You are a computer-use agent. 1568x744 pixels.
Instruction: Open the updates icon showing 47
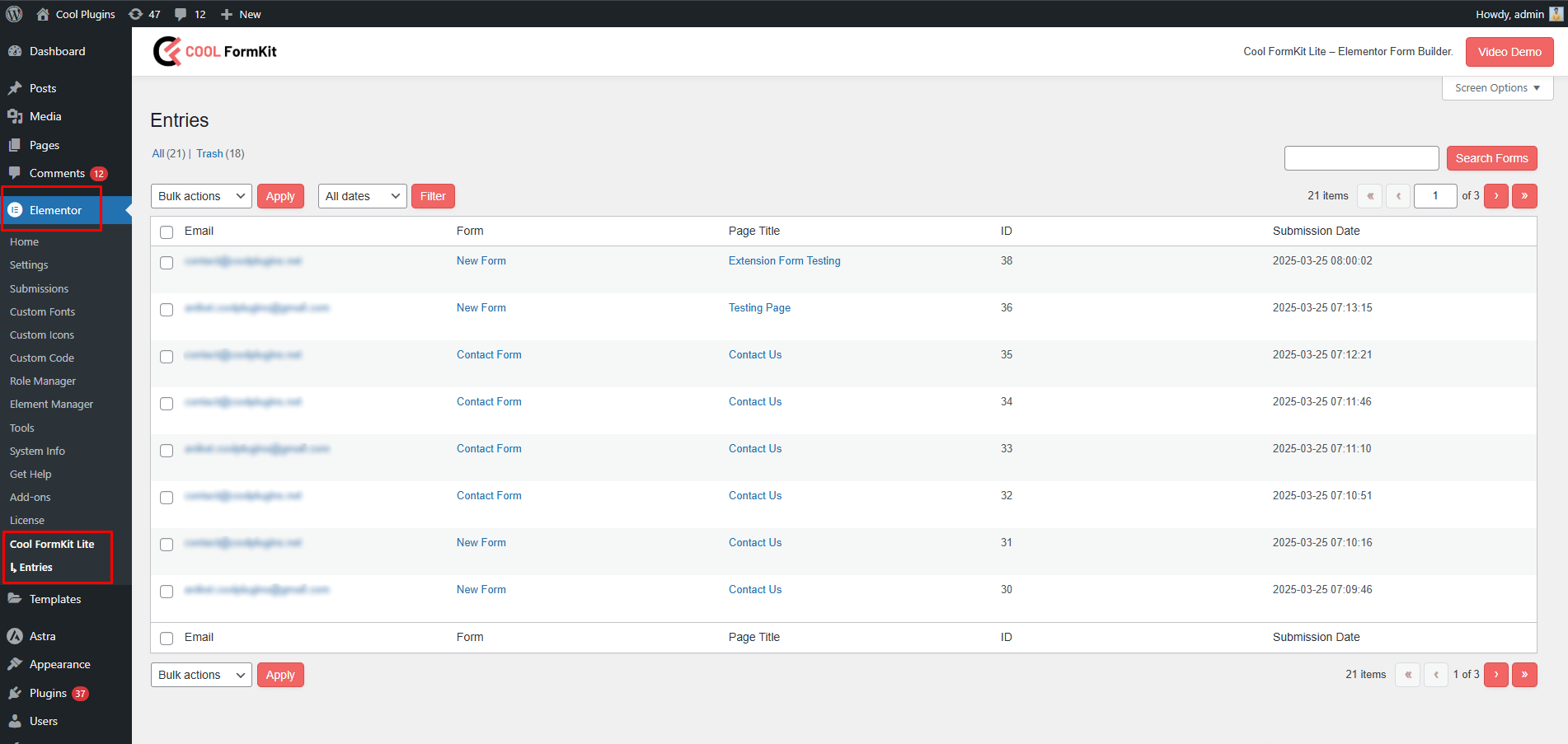(x=136, y=14)
